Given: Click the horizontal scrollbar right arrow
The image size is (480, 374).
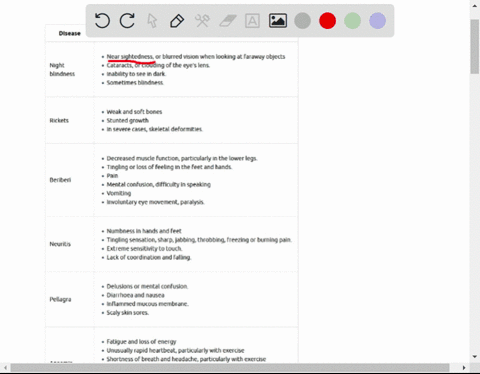Looking at the screenshot, I should (464, 368).
